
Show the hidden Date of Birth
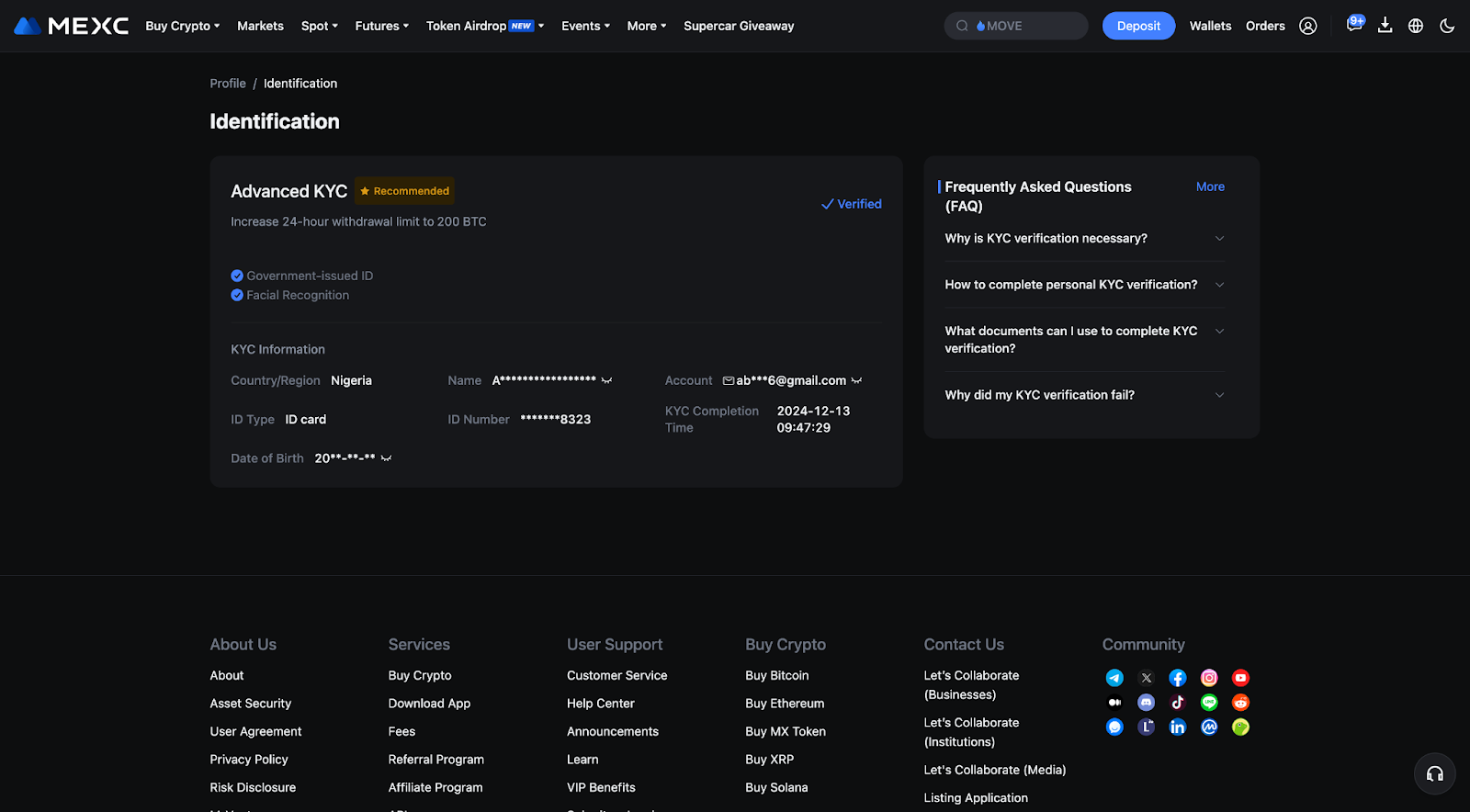(x=386, y=458)
